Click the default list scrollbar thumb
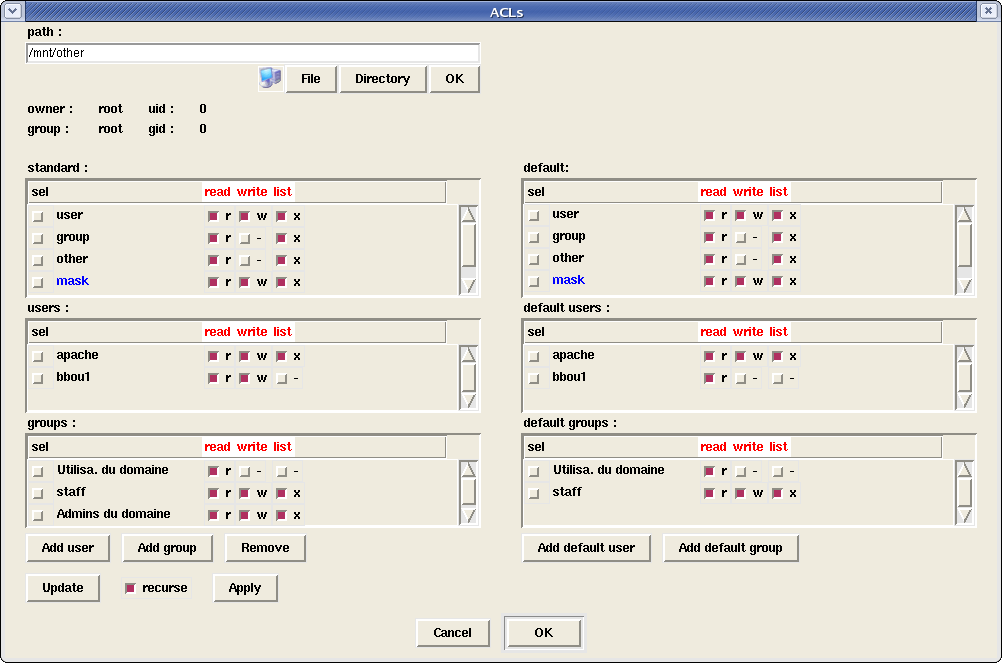This screenshot has width=1002, height=663. pos(964,246)
